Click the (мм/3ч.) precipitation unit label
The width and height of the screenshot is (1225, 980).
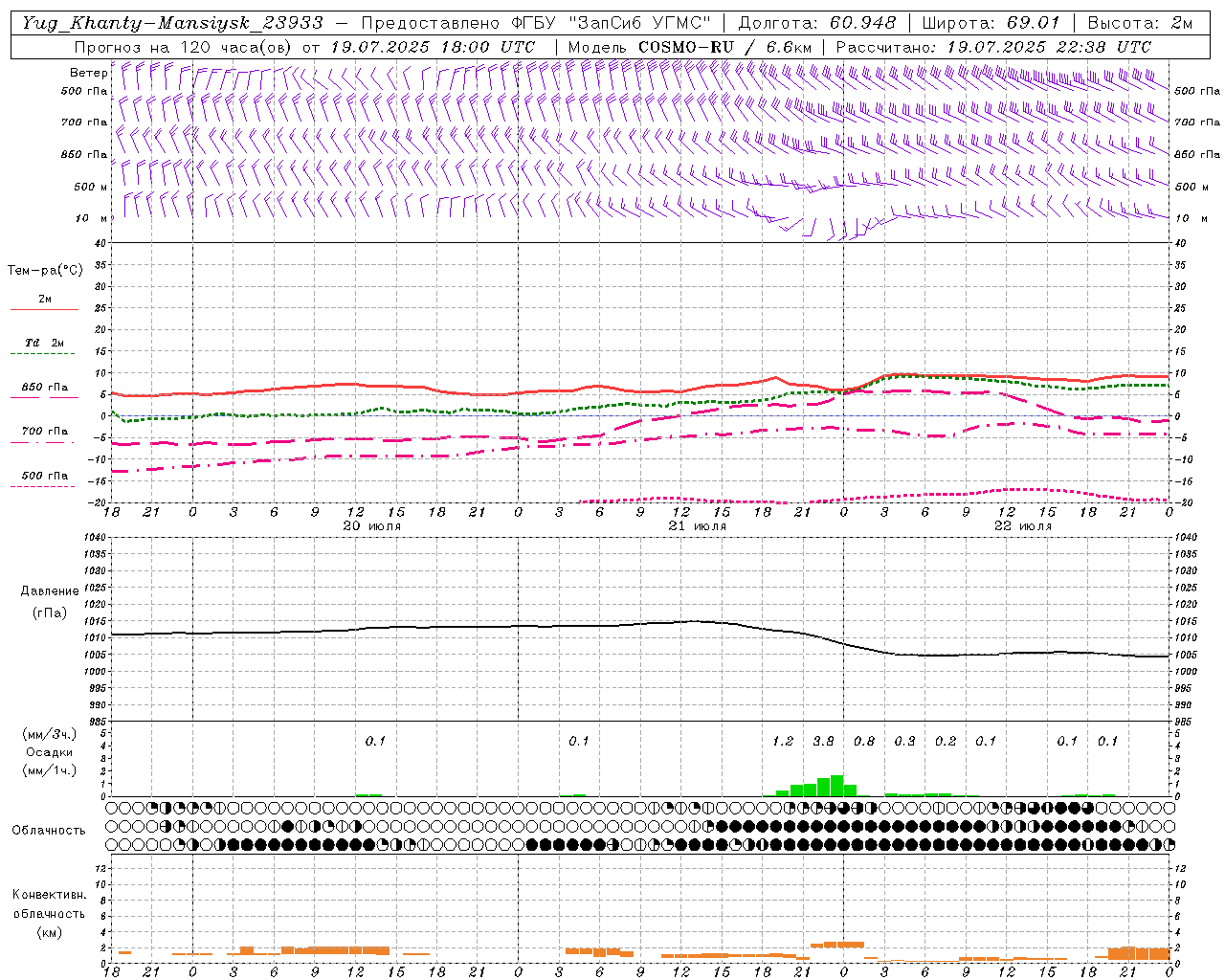[x=50, y=735]
